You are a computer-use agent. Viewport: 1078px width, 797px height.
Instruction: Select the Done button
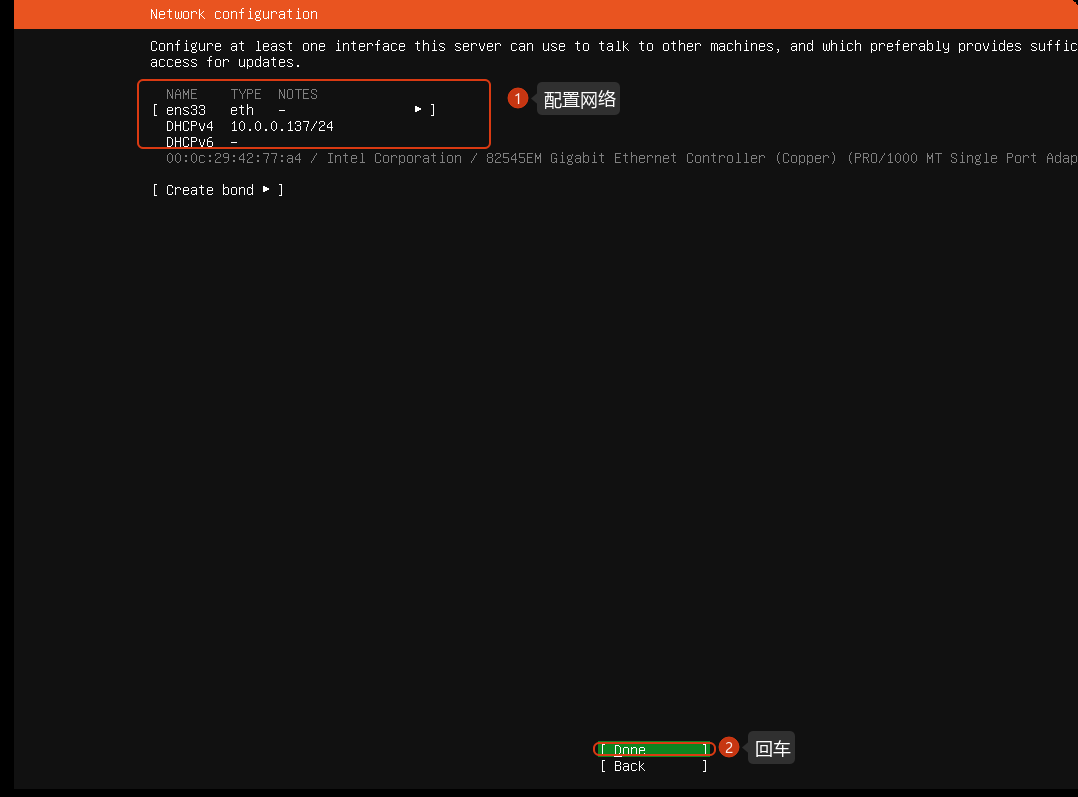click(x=654, y=750)
